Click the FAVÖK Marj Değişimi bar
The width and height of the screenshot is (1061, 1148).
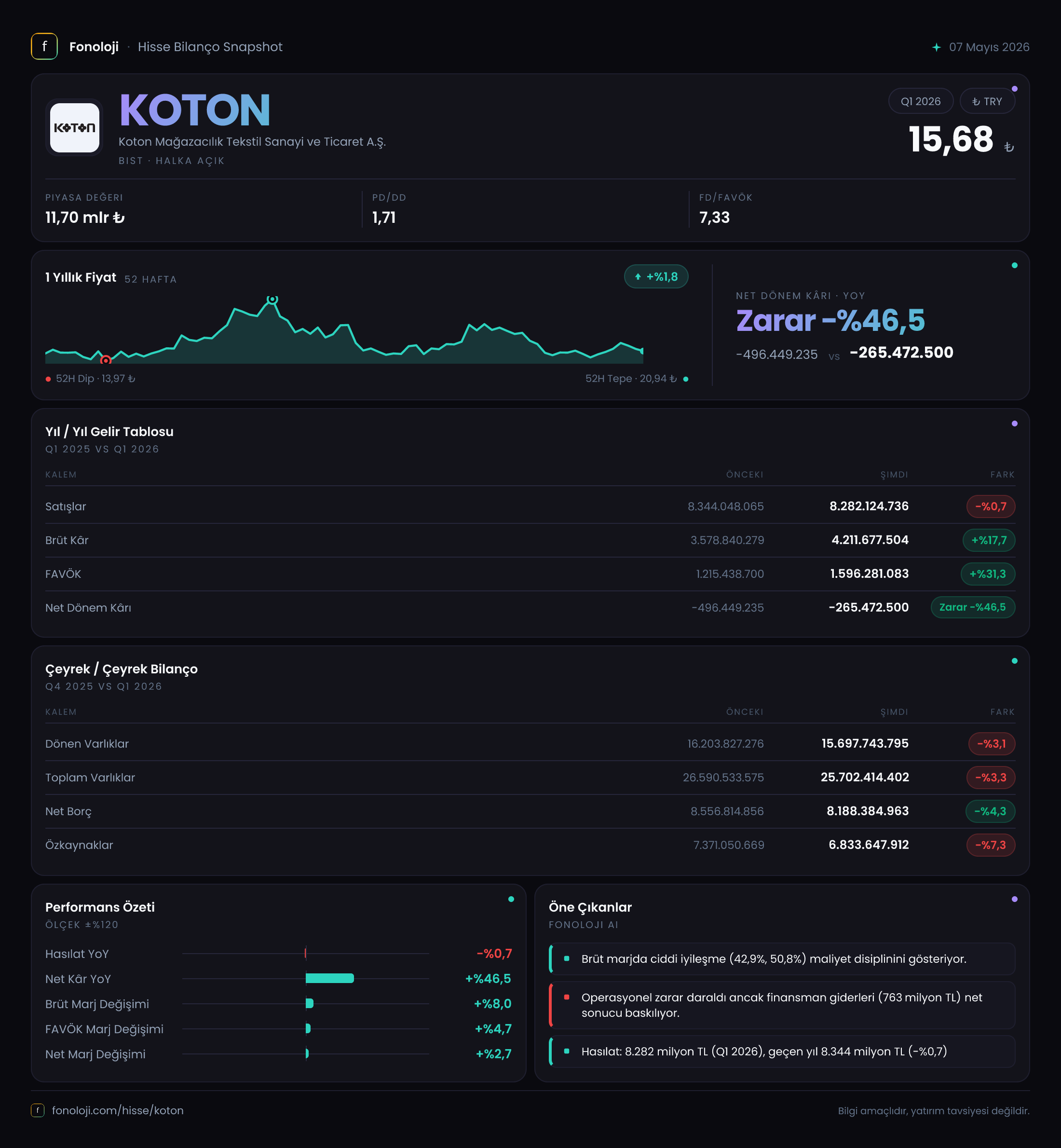tap(308, 1028)
